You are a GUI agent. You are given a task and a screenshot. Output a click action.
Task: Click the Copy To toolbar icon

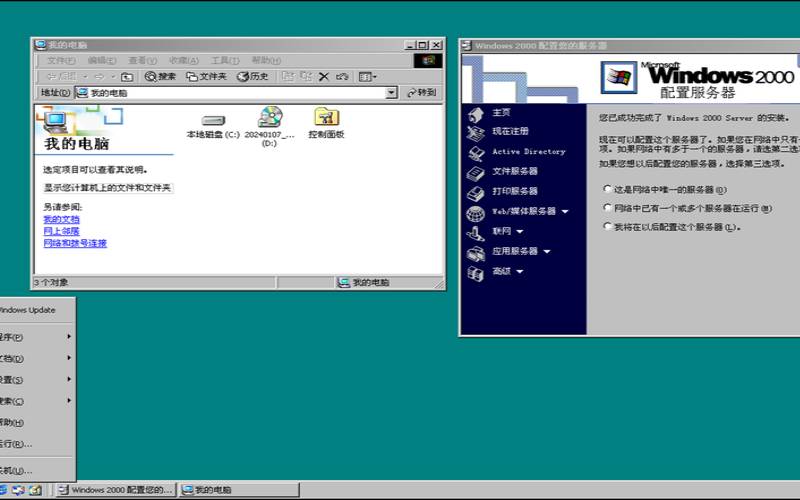pyautogui.click(x=306, y=77)
